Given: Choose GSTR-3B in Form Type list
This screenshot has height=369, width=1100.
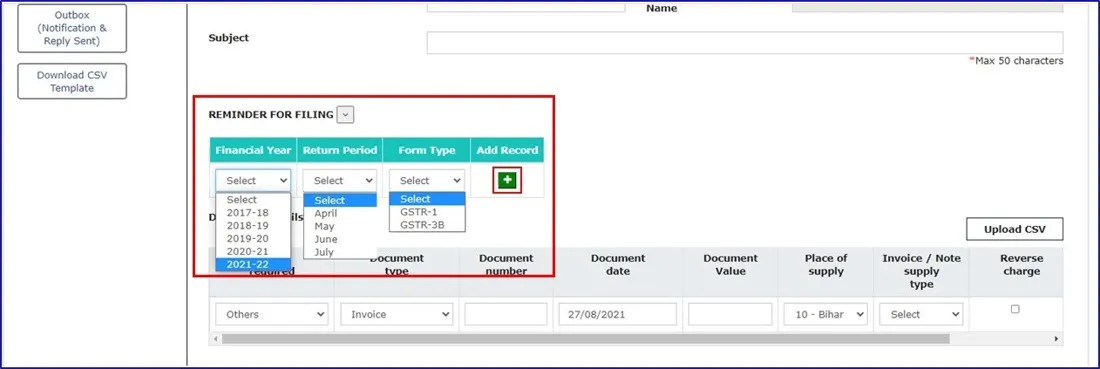Looking at the screenshot, I should pos(427,224).
